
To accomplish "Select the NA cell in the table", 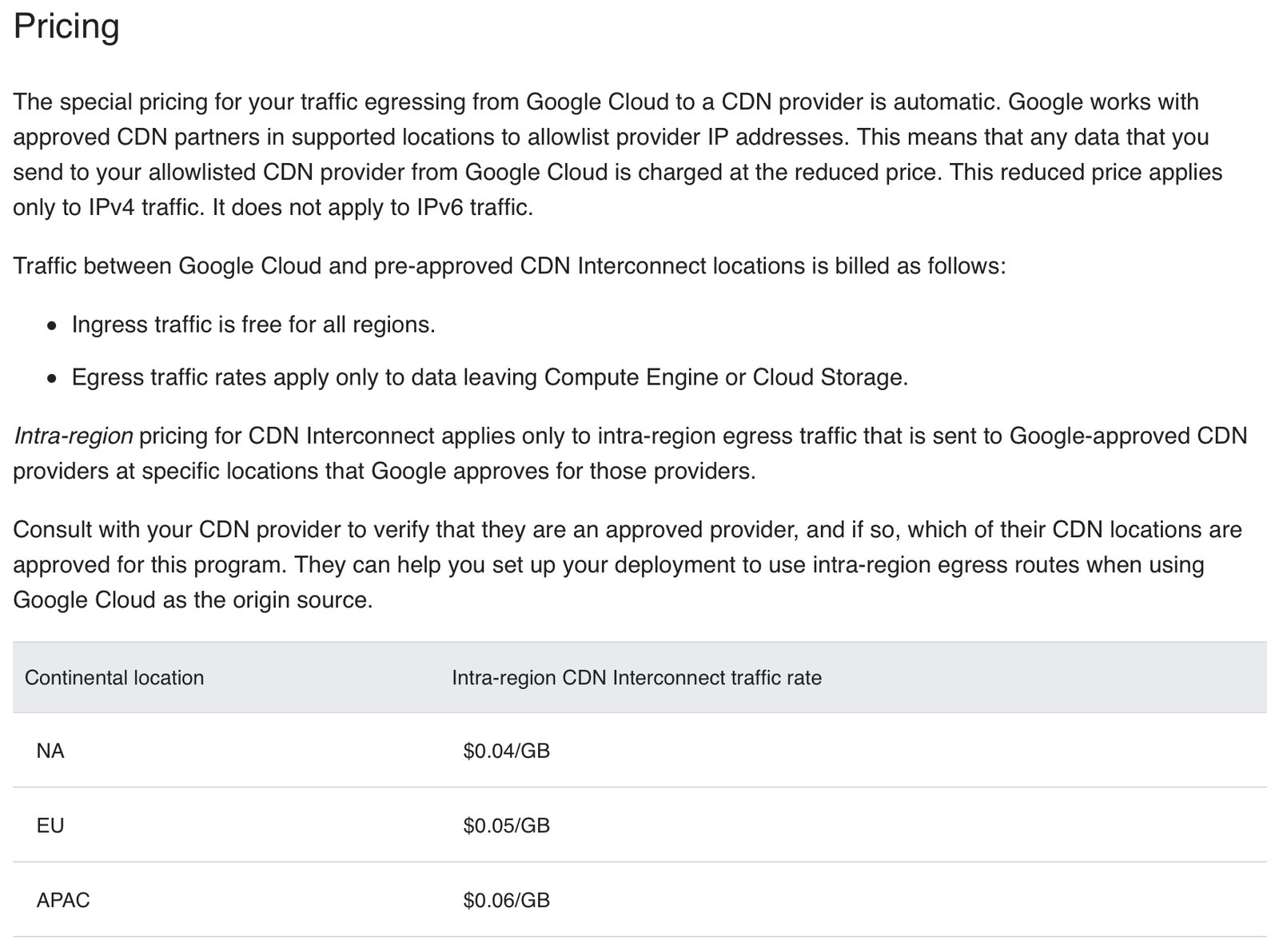I will click(x=50, y=751).
